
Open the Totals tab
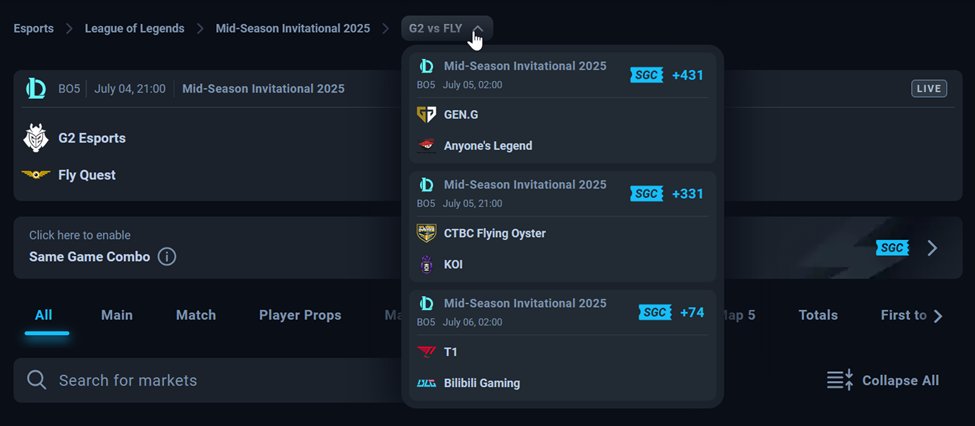point(818,315)
